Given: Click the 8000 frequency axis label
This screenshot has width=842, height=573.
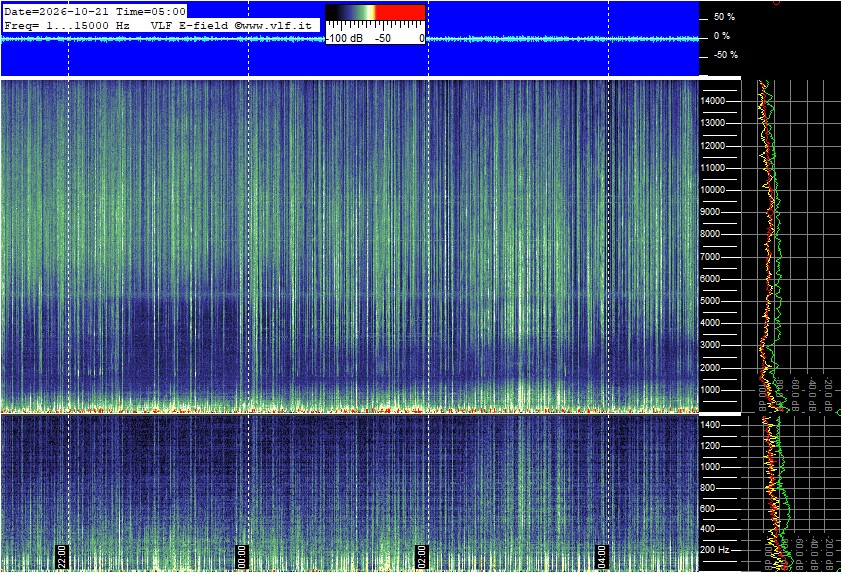Looking at the screenshot, I should pos(710,234).
